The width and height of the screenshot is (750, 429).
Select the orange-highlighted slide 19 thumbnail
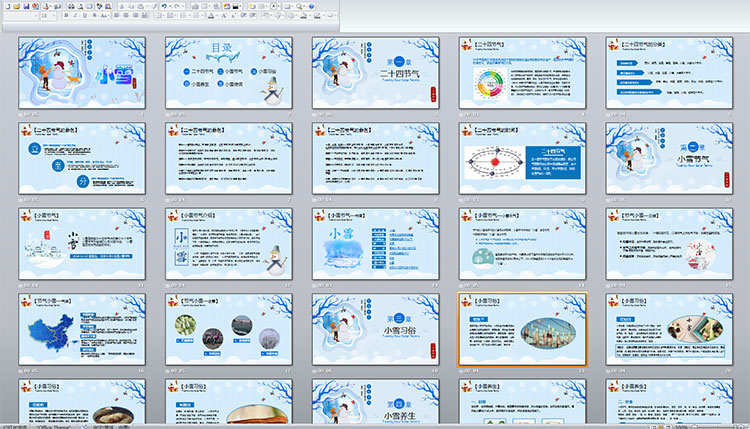tap(522, 330)
